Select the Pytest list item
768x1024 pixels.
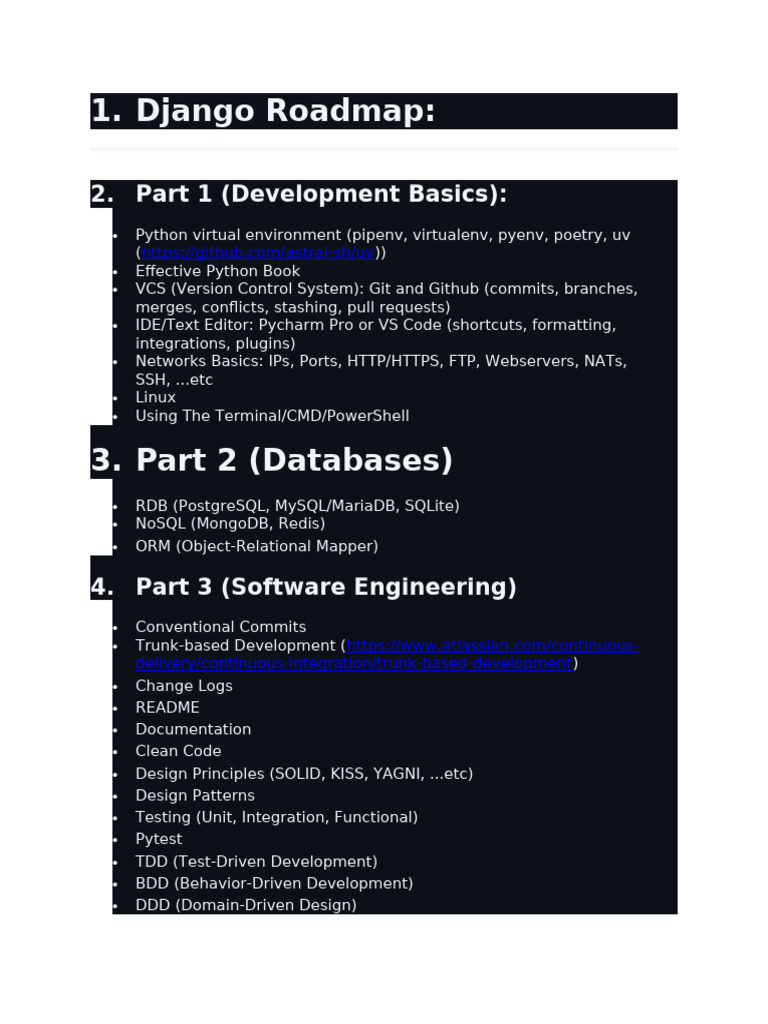(159, 839)
